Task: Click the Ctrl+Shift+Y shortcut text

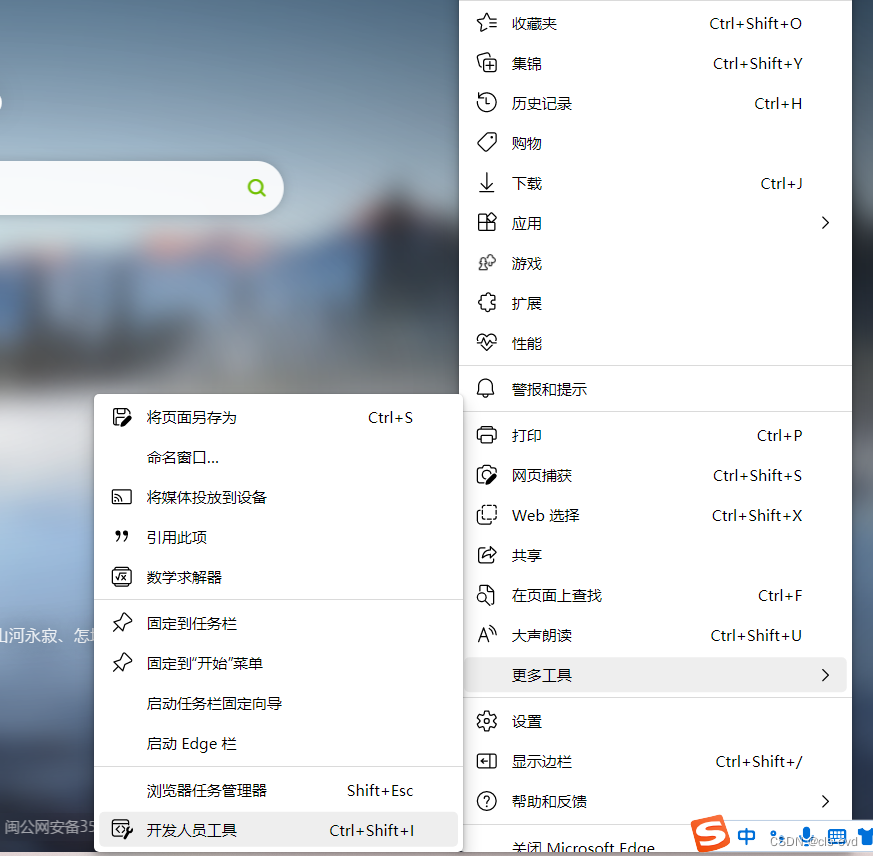Action: tap(757, 63)
